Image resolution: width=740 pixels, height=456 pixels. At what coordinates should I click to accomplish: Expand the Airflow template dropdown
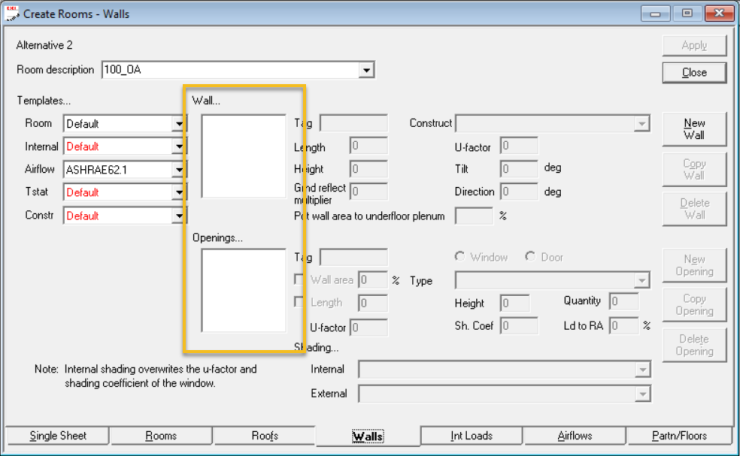pos(179,169)
